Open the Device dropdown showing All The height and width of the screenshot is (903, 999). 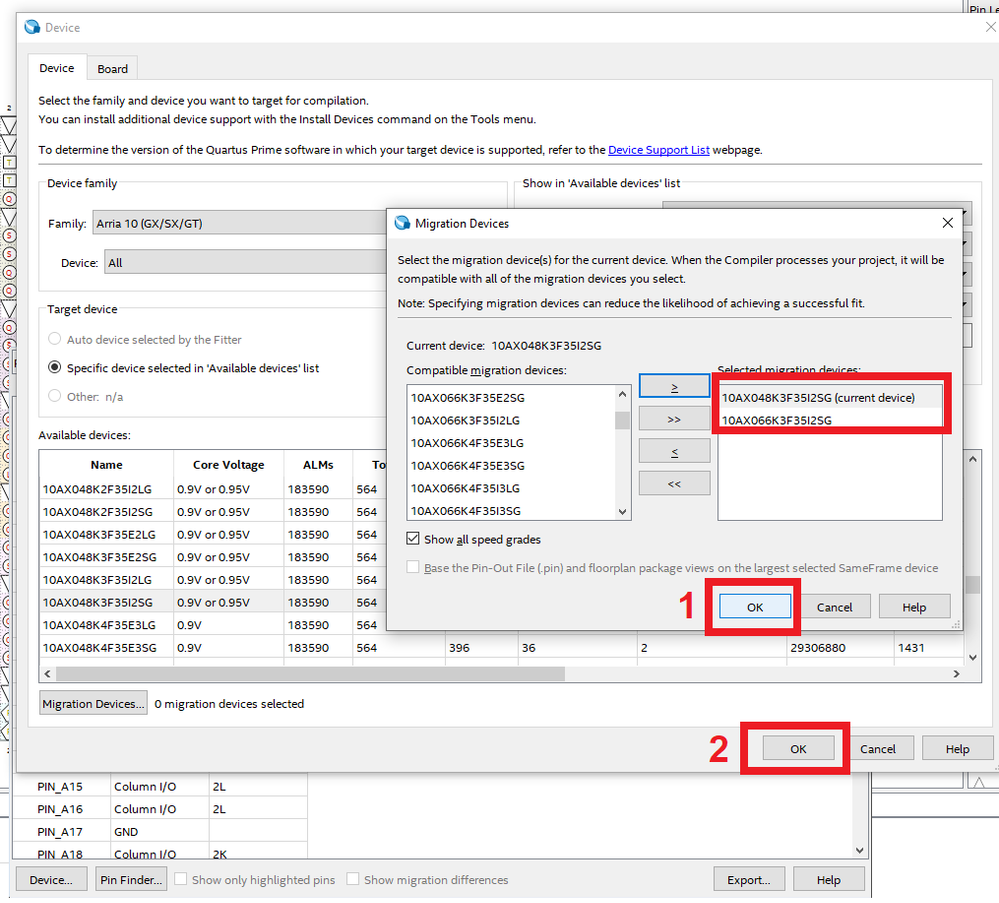(x=245, y=263)
